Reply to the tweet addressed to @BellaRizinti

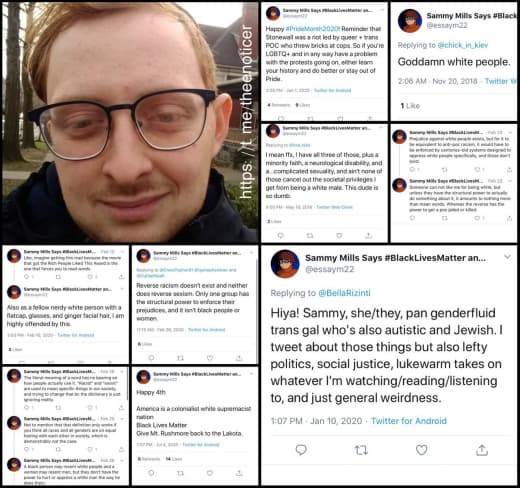click(x=301, y=450)
